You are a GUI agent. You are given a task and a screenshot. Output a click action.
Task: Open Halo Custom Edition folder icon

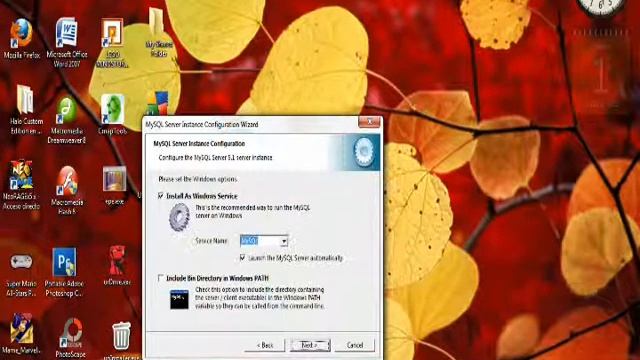[x=26, y=109]
